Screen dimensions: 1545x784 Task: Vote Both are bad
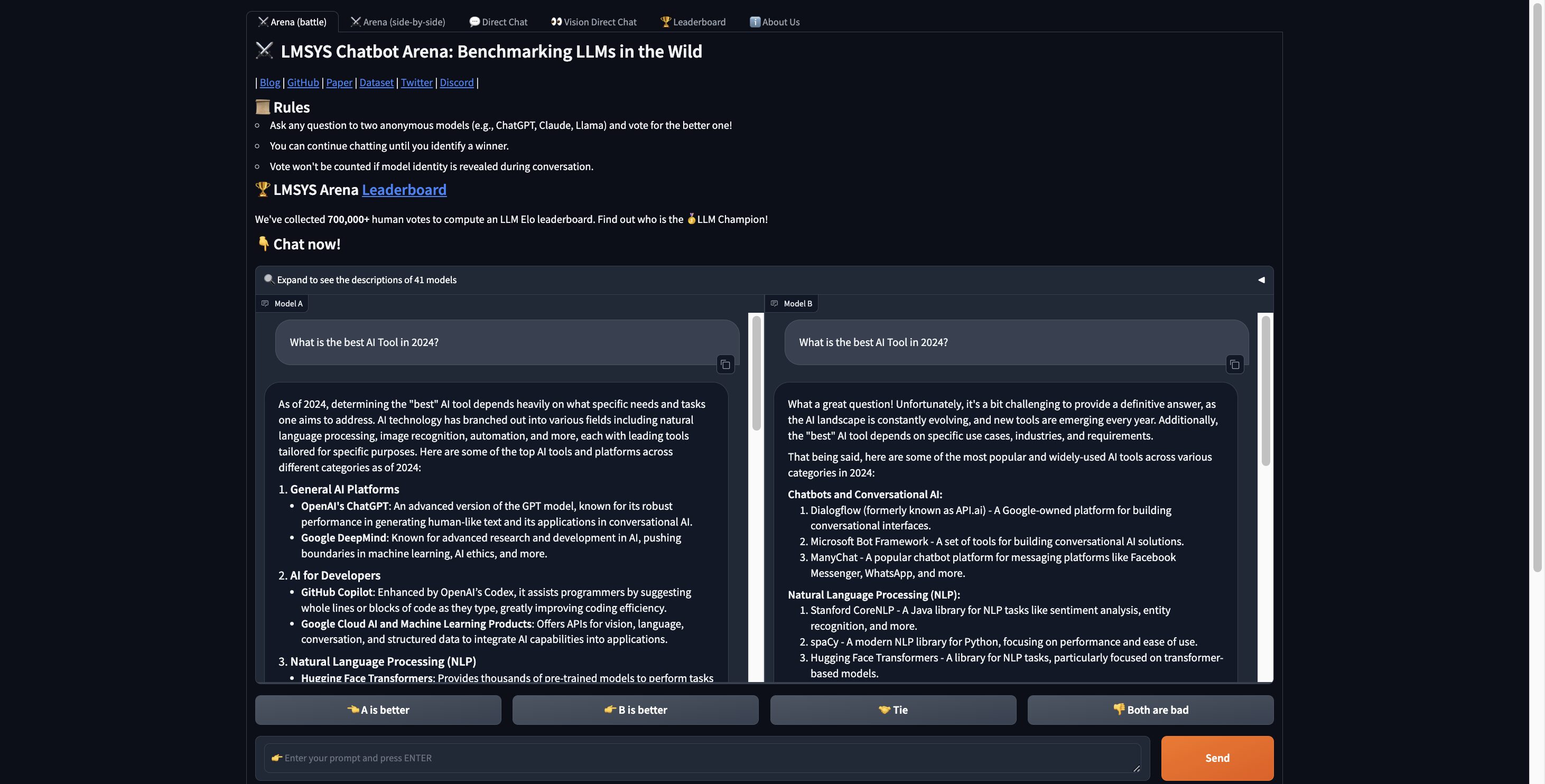tap(1150, 710)
